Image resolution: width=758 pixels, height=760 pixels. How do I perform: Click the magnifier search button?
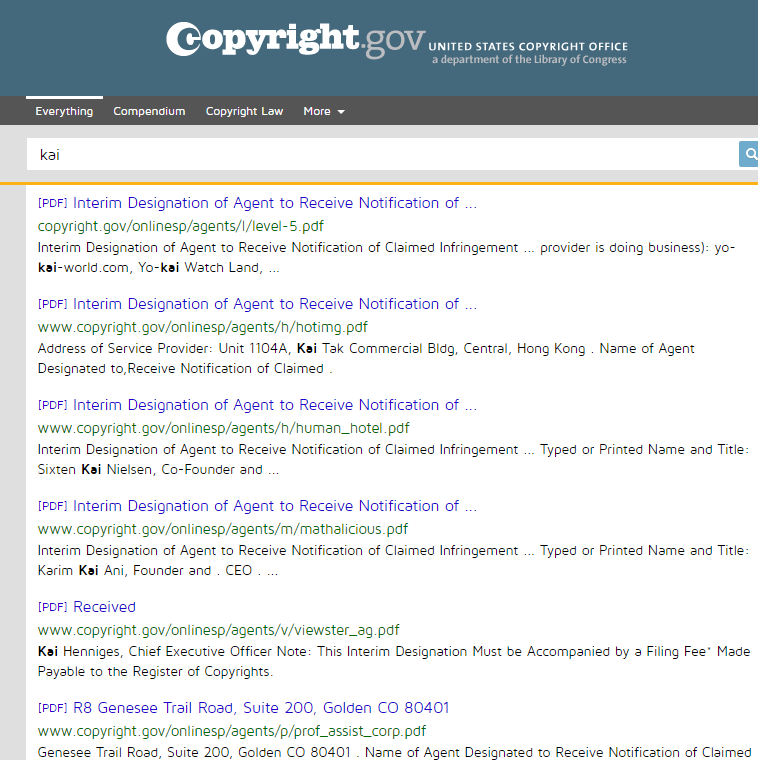coord(749,154)
